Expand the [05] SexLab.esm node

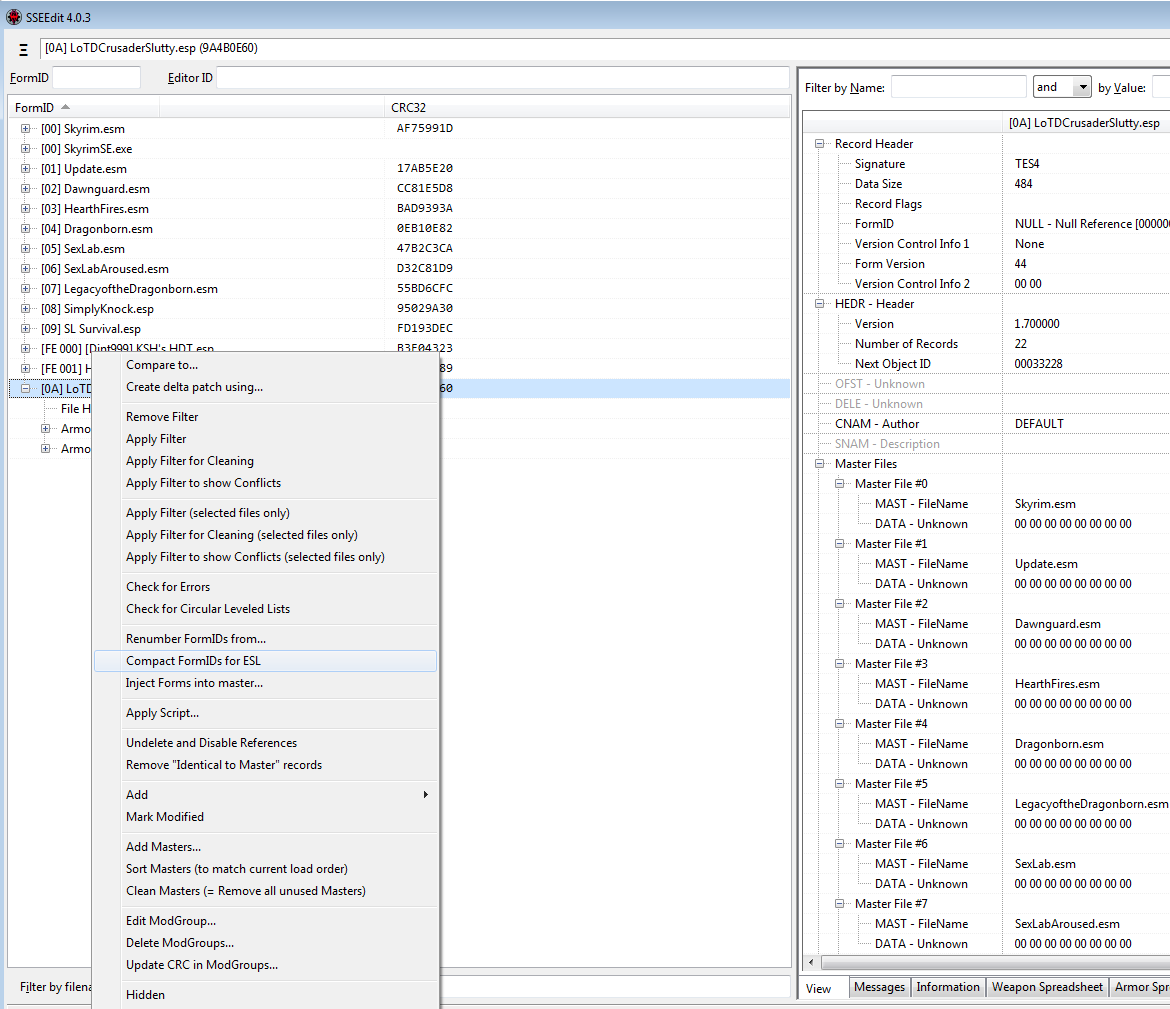[x=25, y=249]
